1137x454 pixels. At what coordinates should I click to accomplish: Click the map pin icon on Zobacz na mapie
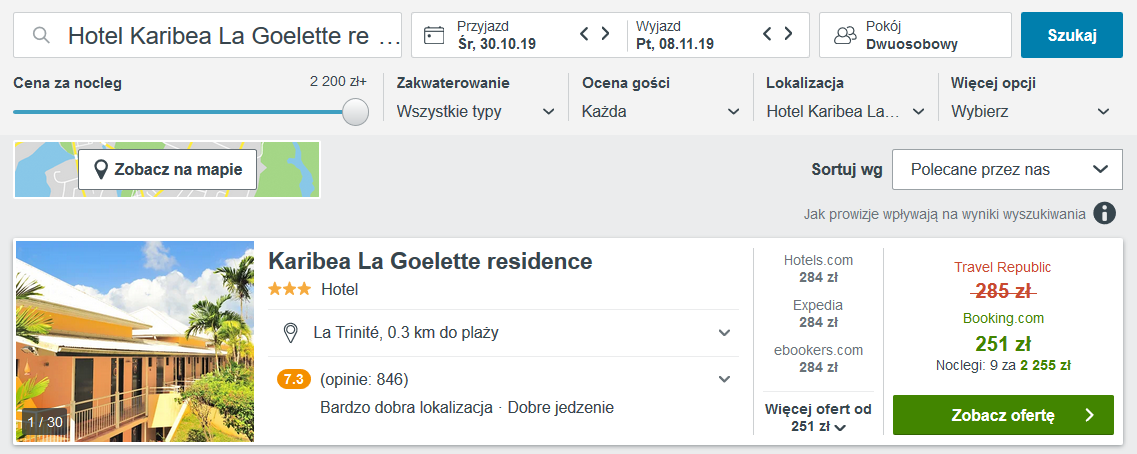(103, 170)
